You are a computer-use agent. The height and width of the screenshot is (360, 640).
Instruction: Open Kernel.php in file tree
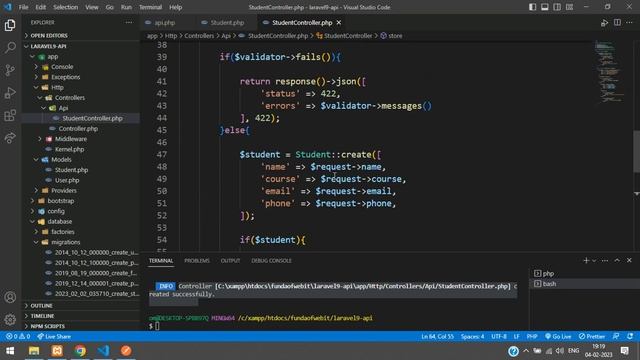pyautogui.click(x=80, y=149)
